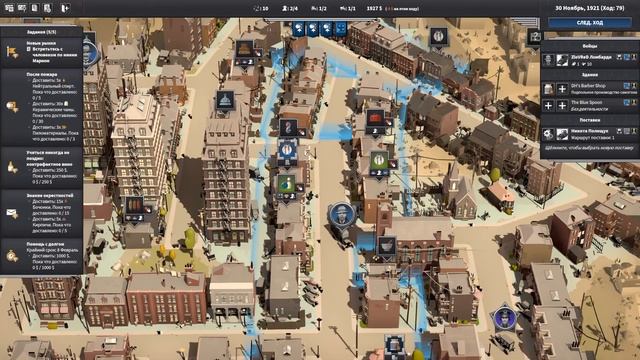Screen dimensions: 640x360
Task: Collapse the Бойцы section header
Action: [590, 46]
